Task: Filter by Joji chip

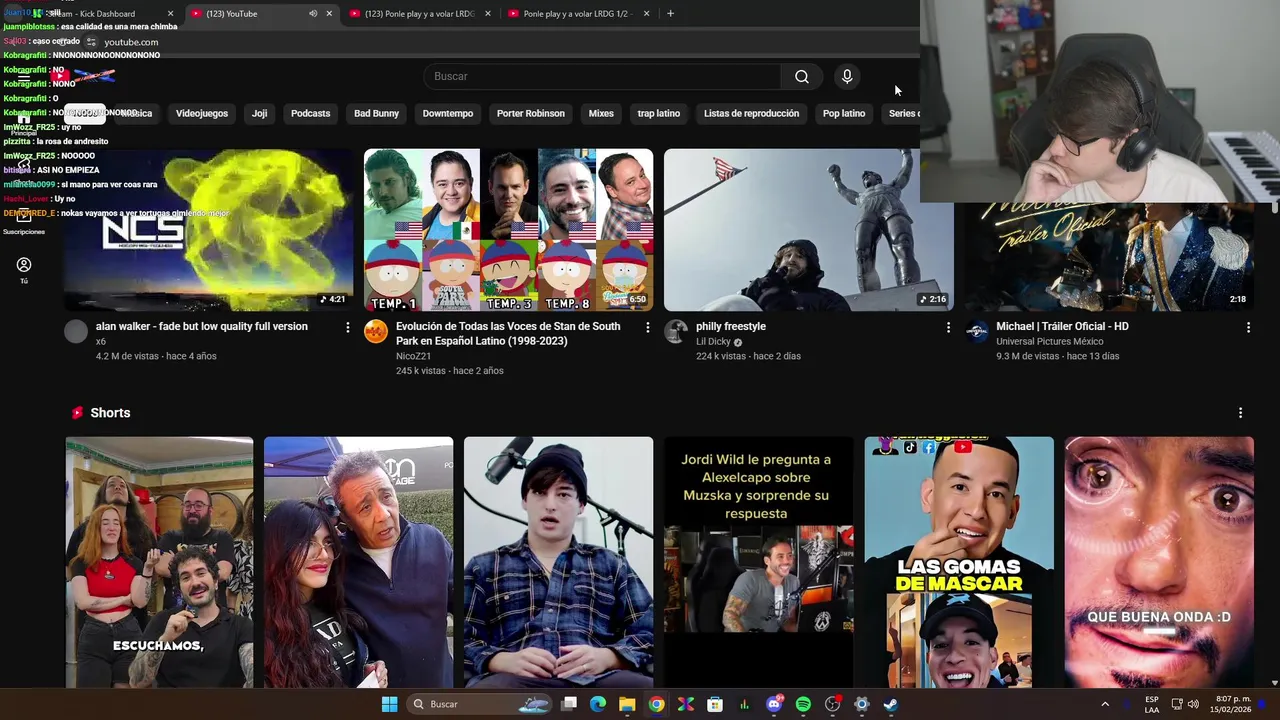Action: pyautogui.click(x=259, y=113)
